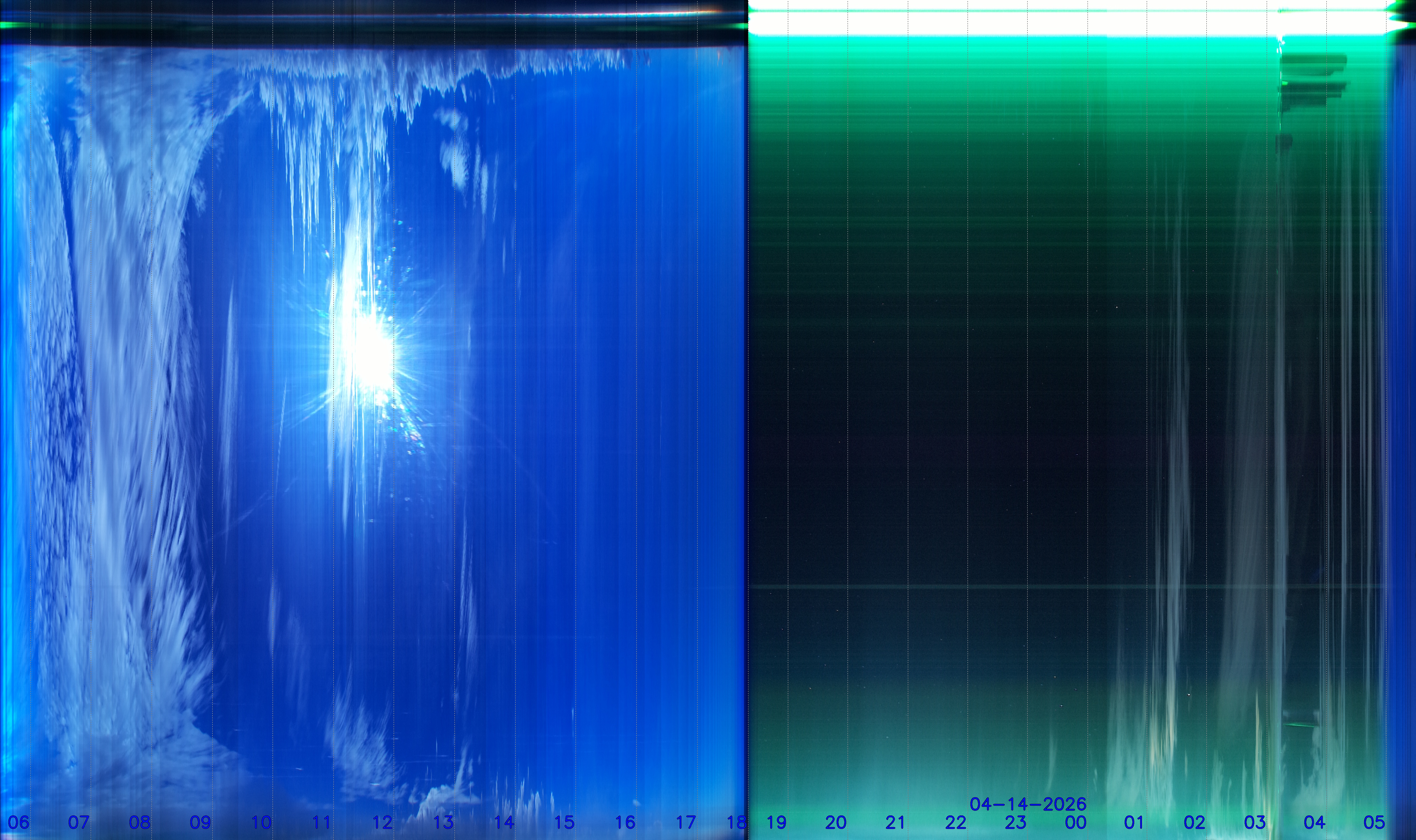Click the 04-14-2026 date label
Image resolution: width=1416 pixels, height=840 pixels.
[1028, 804]
